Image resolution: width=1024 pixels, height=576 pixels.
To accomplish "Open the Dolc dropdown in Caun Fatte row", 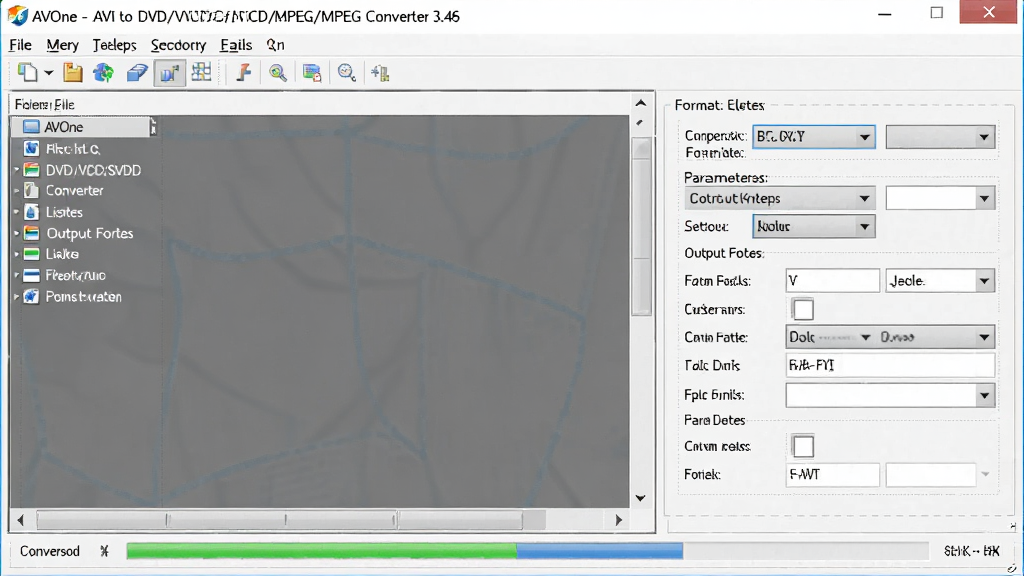I will [830, 337].
